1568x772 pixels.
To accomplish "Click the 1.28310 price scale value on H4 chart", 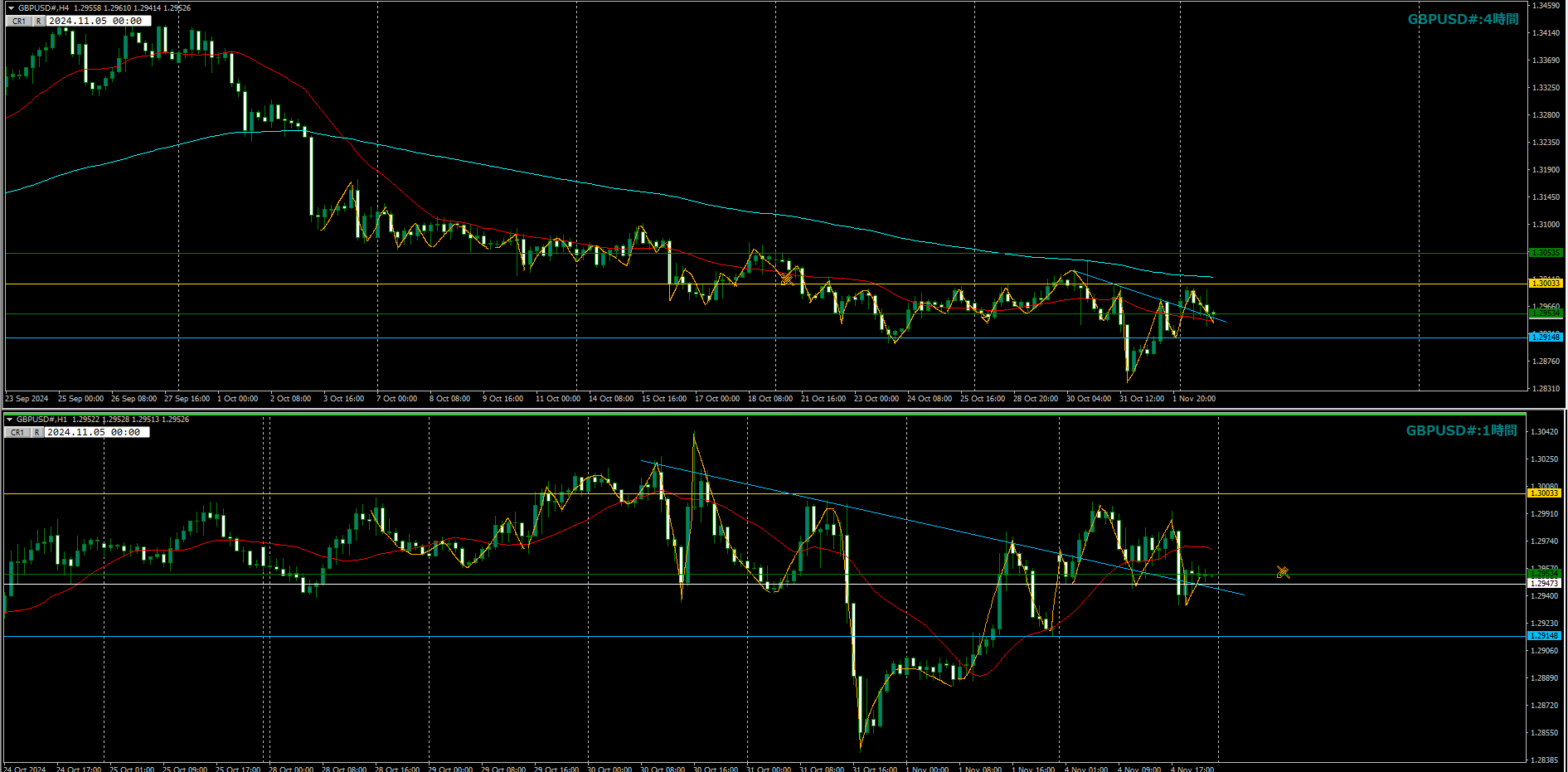I will pos(1546,389).
